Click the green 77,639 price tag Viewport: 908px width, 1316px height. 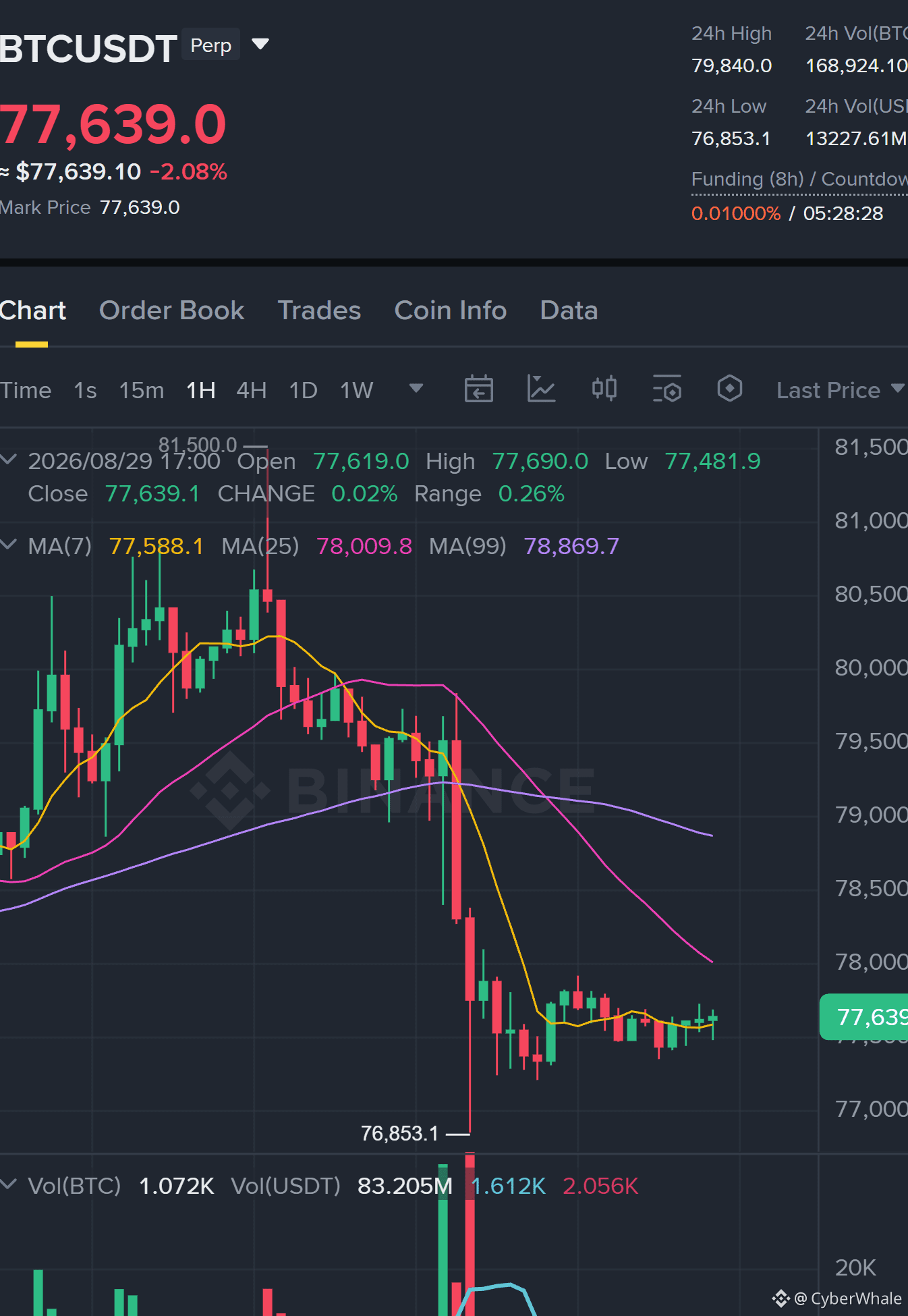coord(864,1016)
